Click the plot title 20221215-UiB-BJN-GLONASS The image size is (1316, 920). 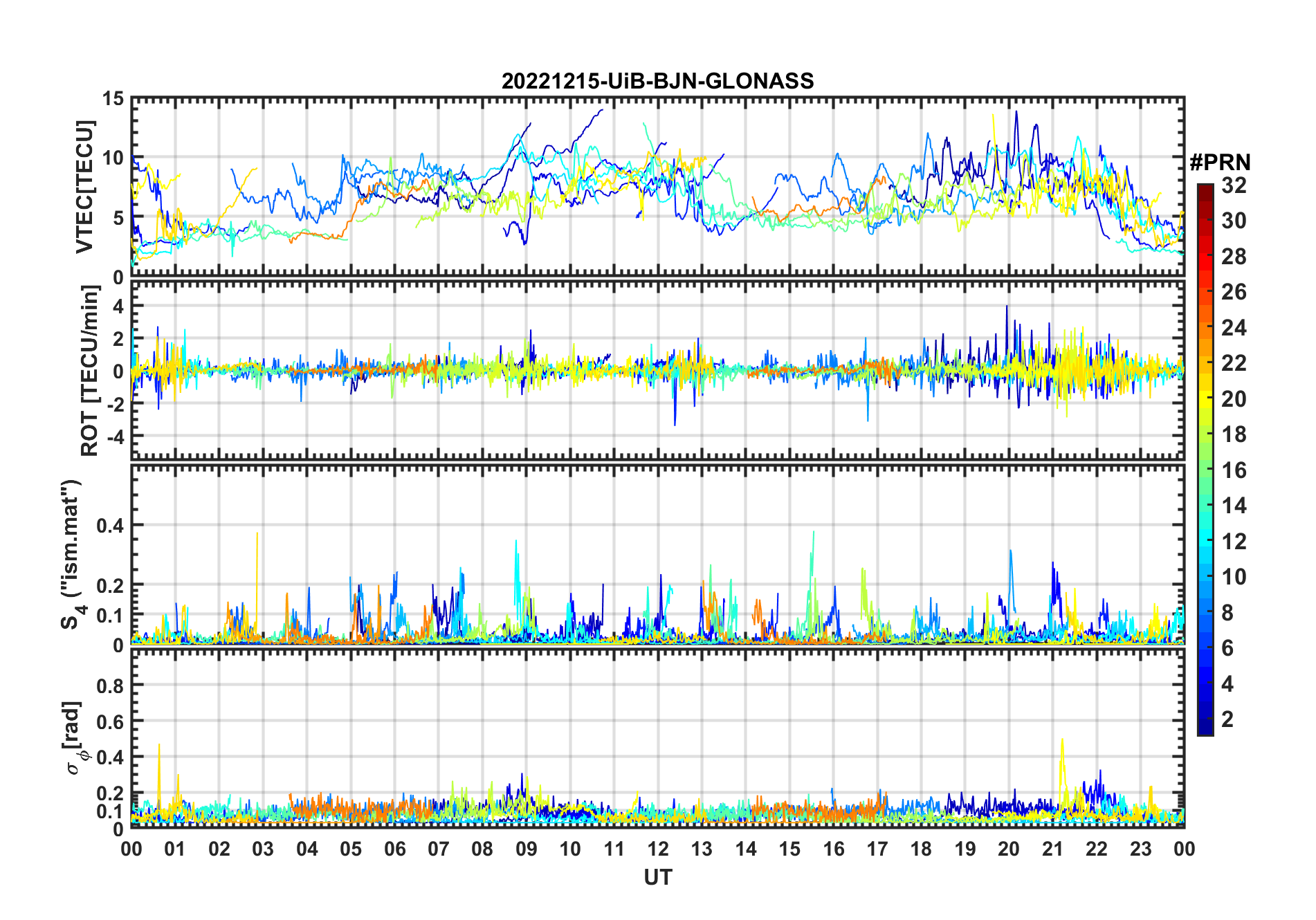tap(657, 81)
